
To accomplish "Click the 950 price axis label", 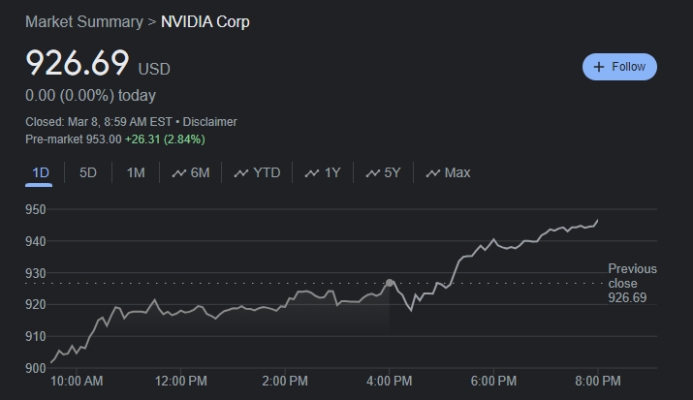I will pos(36,210).
